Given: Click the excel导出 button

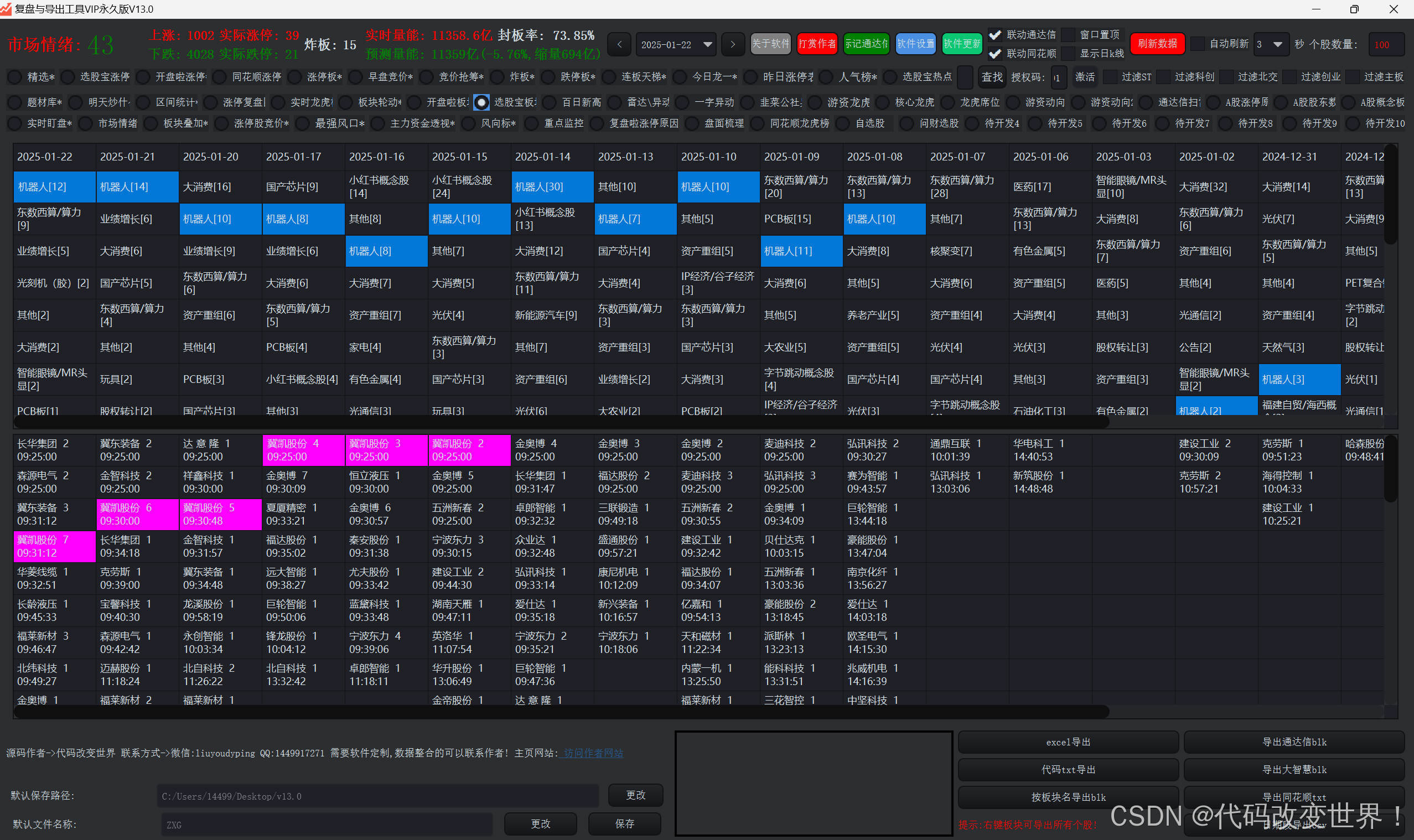Looking at the screenshot, I should [1068, 742].
